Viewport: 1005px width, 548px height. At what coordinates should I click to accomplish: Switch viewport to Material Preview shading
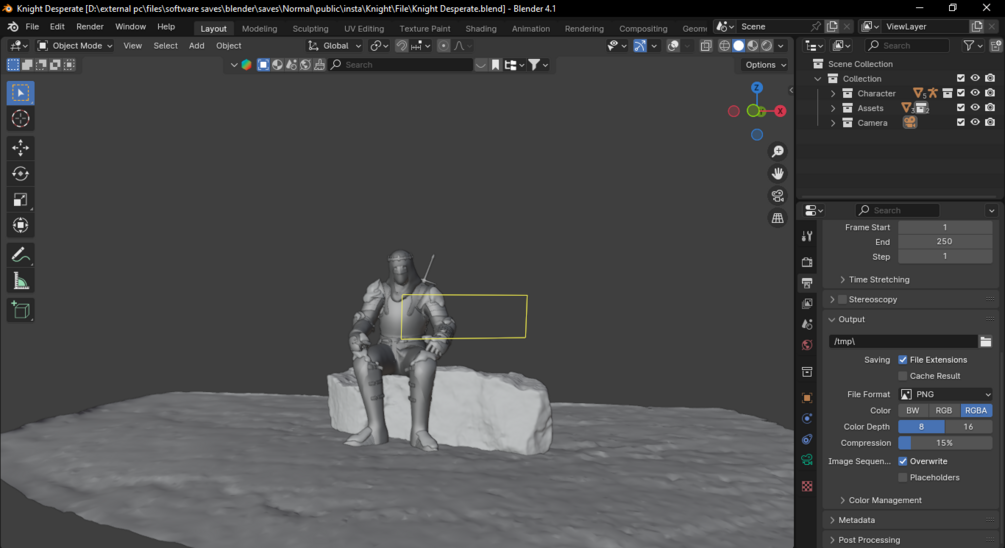pos(752,46)
